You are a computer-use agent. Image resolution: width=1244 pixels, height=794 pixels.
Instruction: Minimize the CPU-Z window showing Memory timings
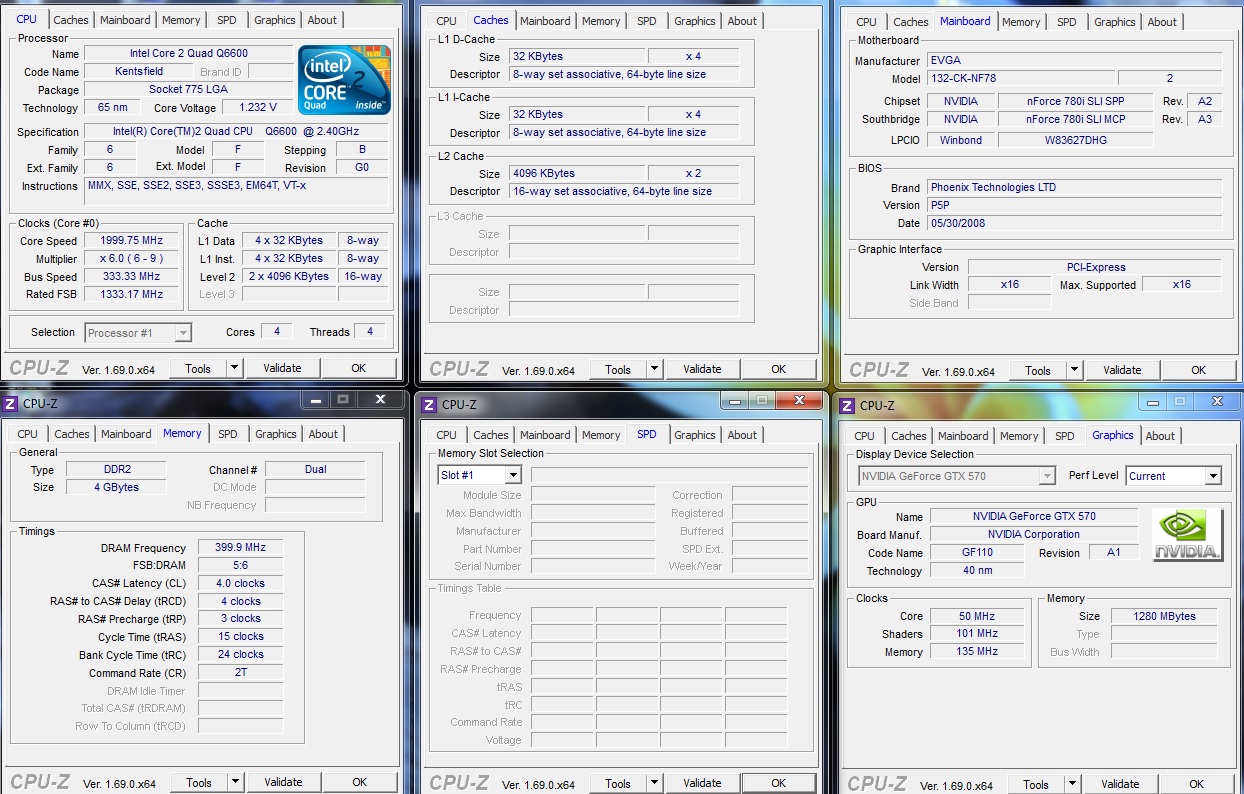[318, 399]
